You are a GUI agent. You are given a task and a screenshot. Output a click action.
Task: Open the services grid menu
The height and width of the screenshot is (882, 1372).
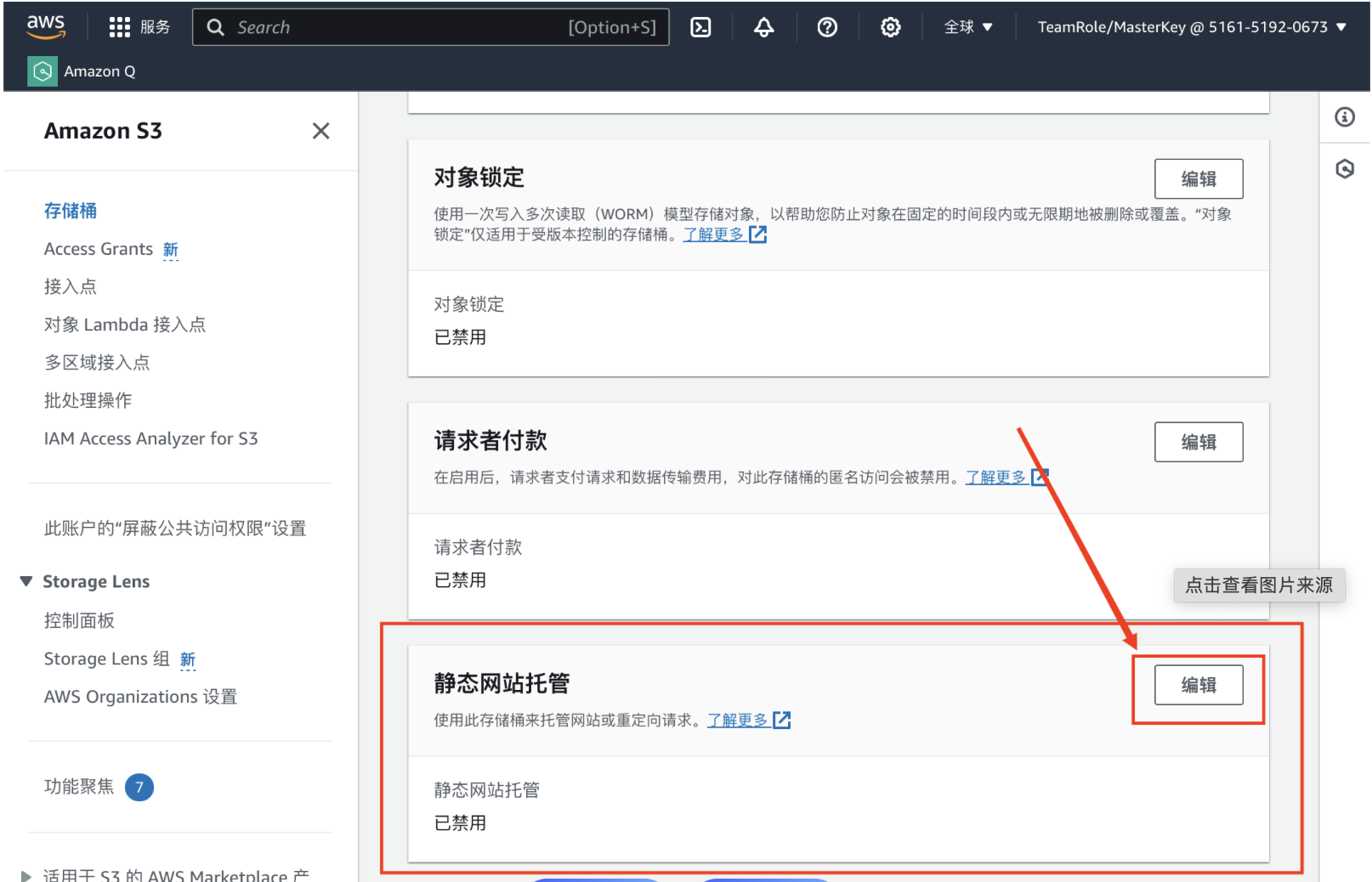[119, 27]
